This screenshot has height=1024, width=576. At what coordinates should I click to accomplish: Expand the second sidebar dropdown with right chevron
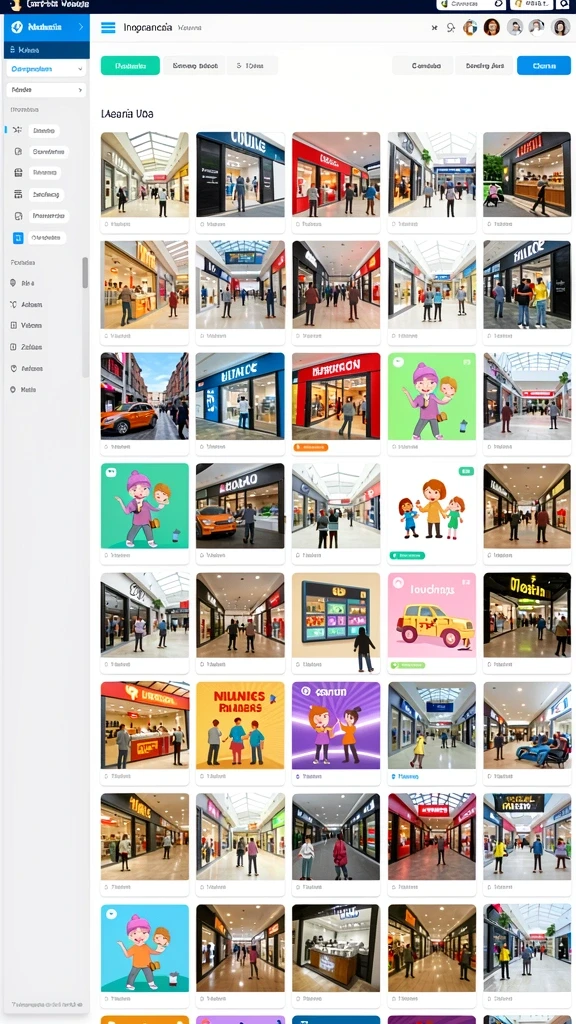(x=46, y=90)
